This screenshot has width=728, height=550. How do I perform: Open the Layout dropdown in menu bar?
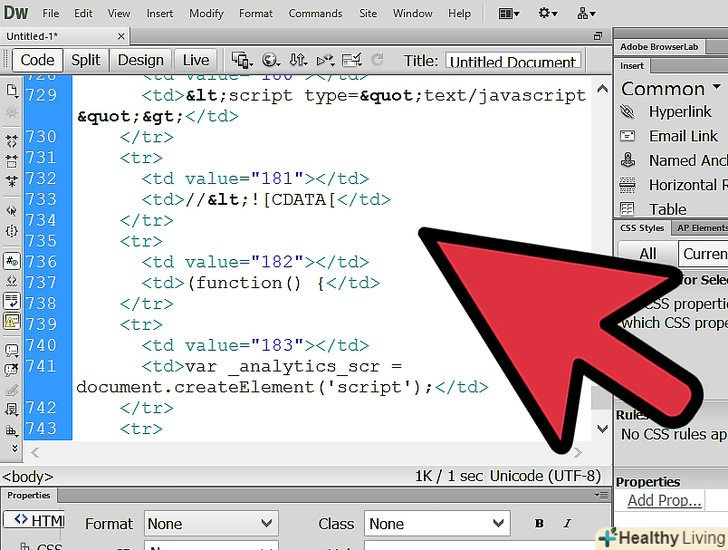[509, 13]
